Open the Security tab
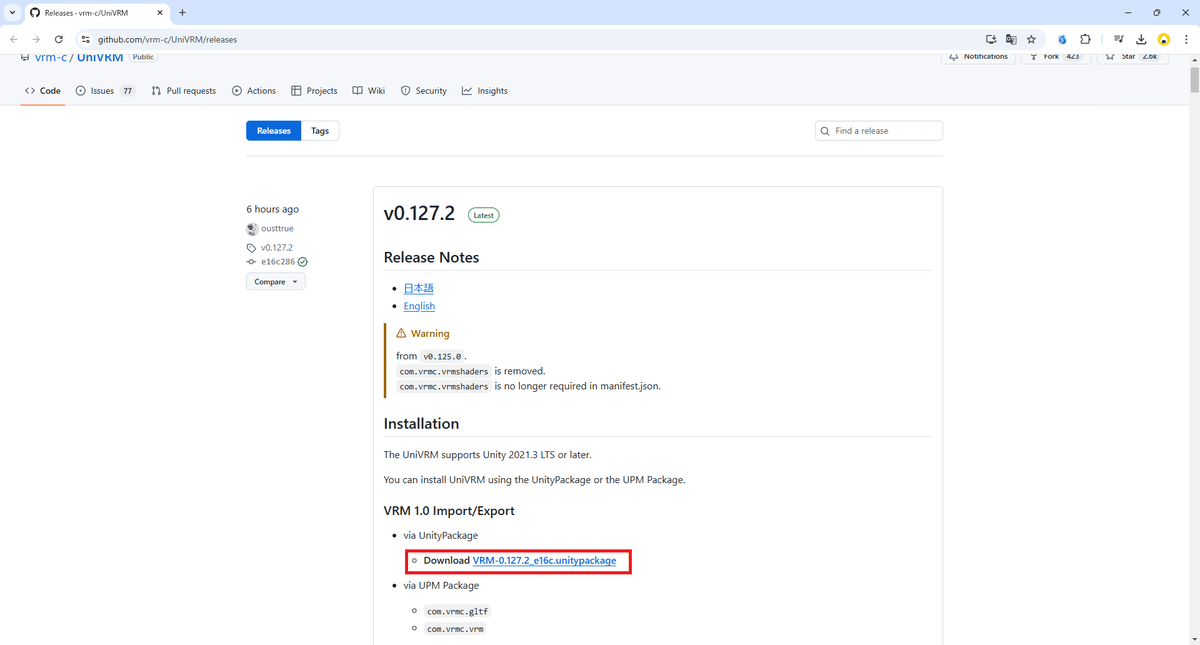The height and width of the screenshot is (645, 1200). point(424,90)
